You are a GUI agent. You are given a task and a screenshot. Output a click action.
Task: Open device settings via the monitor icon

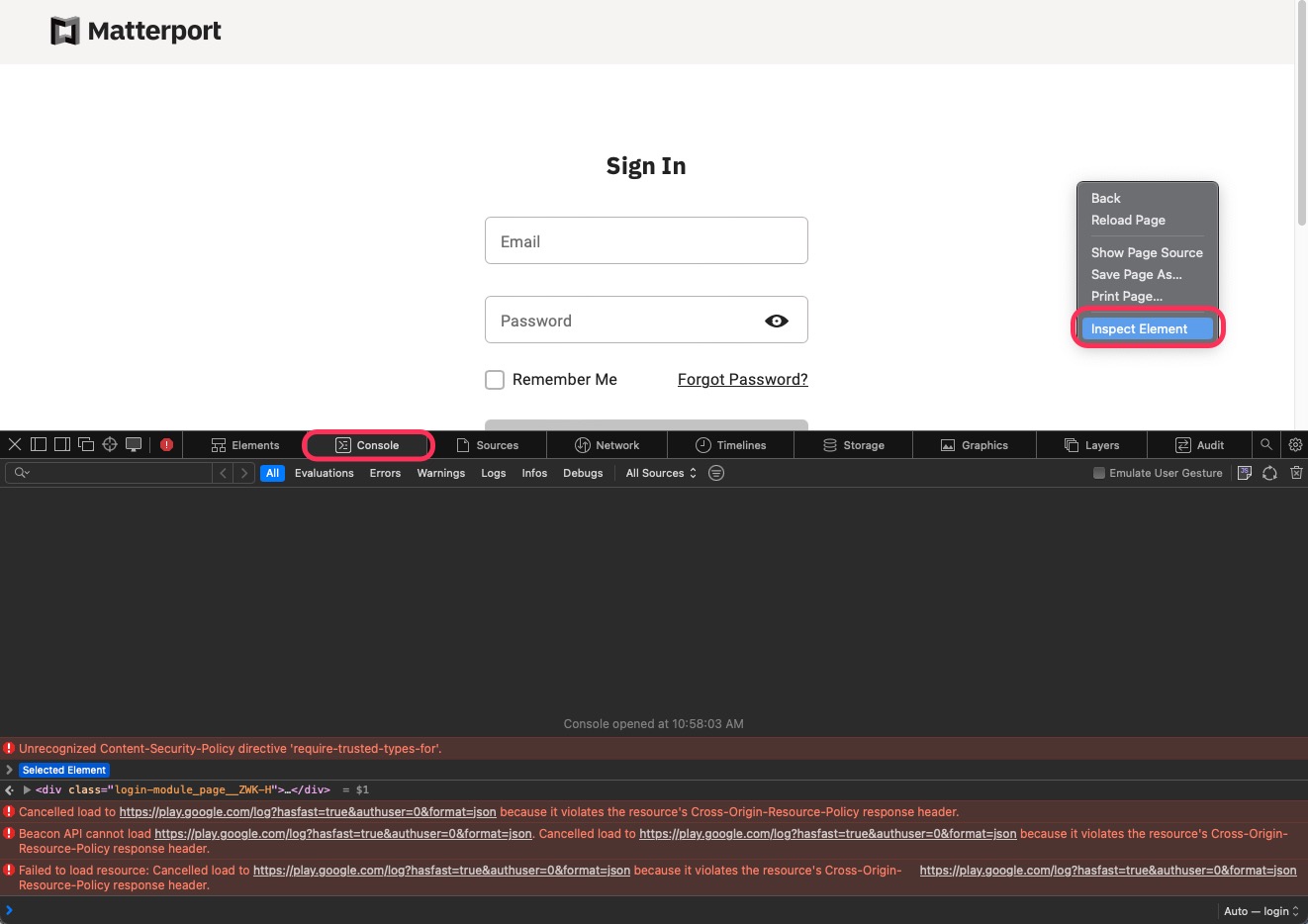click(134, 444)
